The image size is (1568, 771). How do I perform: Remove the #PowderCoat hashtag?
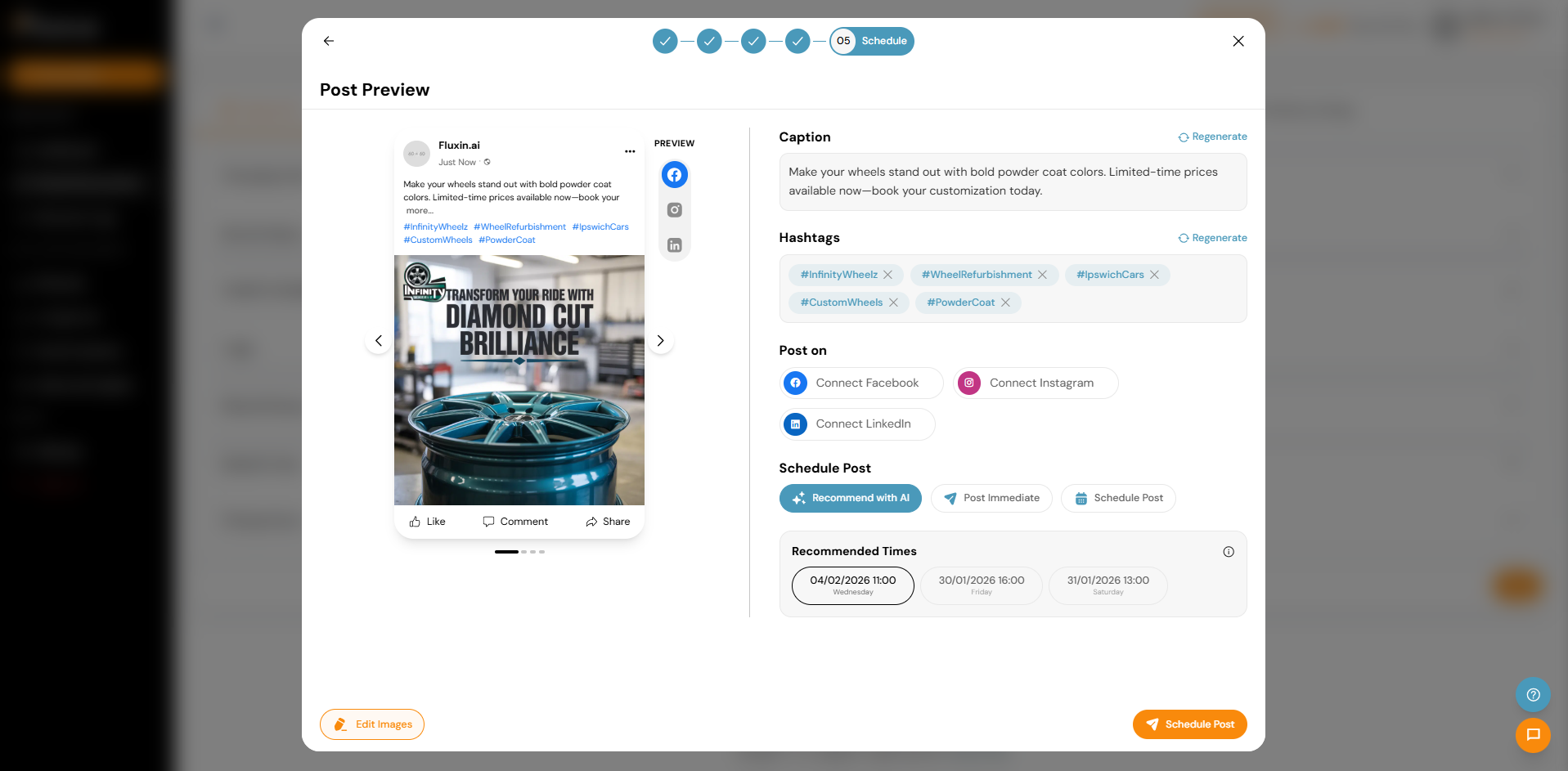[x=1007, y=303]
